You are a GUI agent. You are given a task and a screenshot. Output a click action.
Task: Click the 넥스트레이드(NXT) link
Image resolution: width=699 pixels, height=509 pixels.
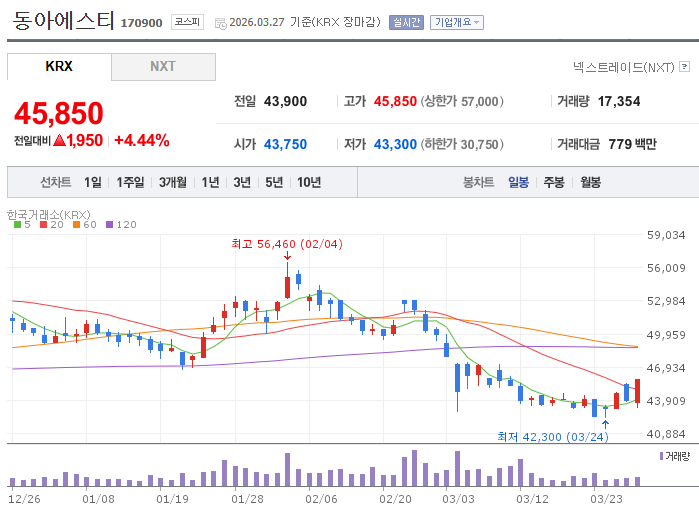click(x=624, y=67)
